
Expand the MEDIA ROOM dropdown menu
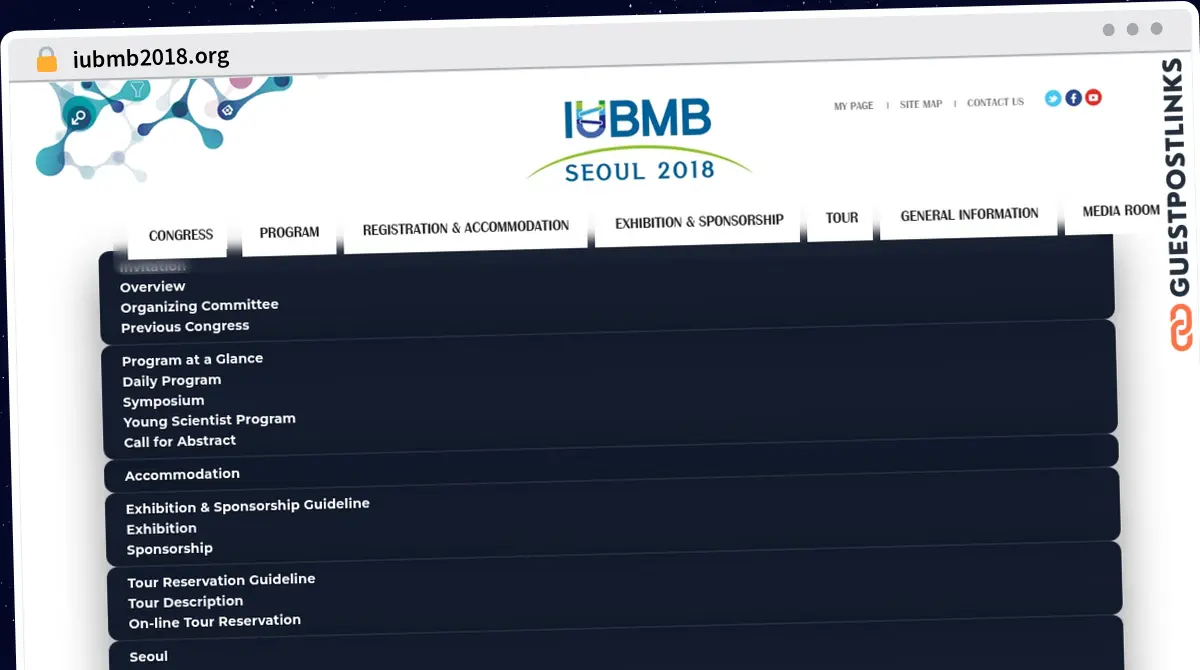click(1120, 210)
